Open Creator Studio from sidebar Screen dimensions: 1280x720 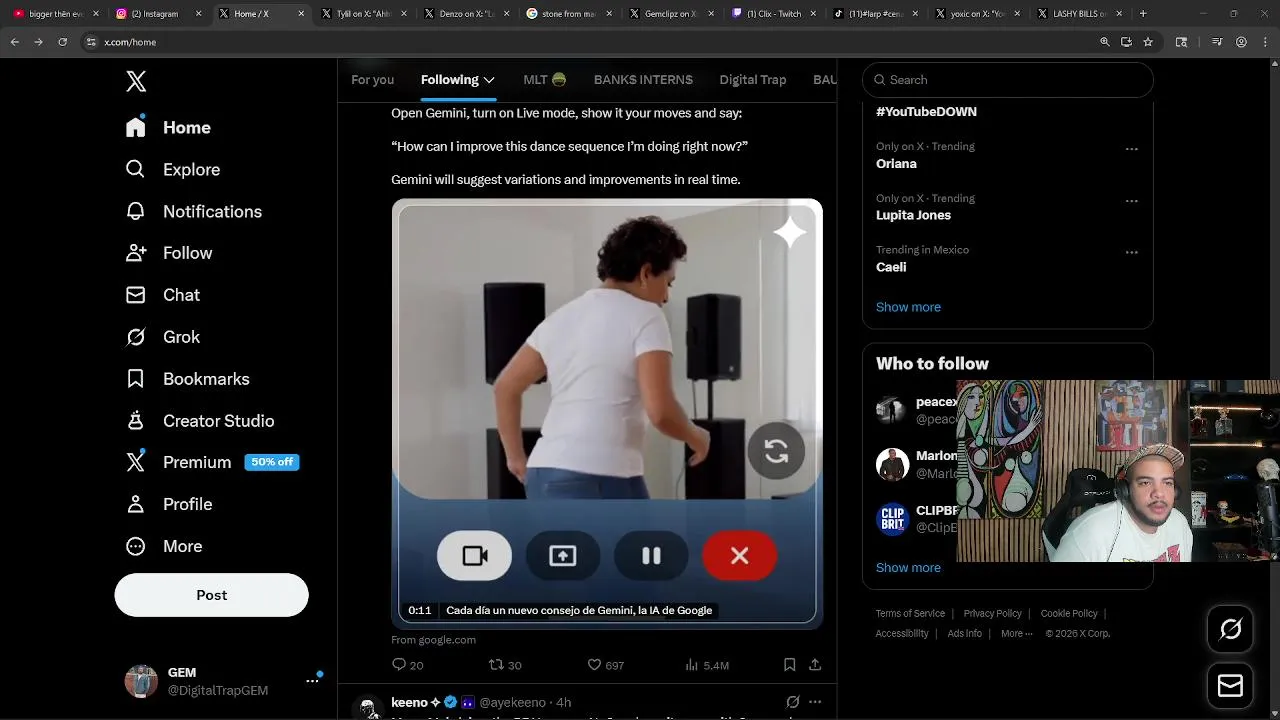[199, 421]
